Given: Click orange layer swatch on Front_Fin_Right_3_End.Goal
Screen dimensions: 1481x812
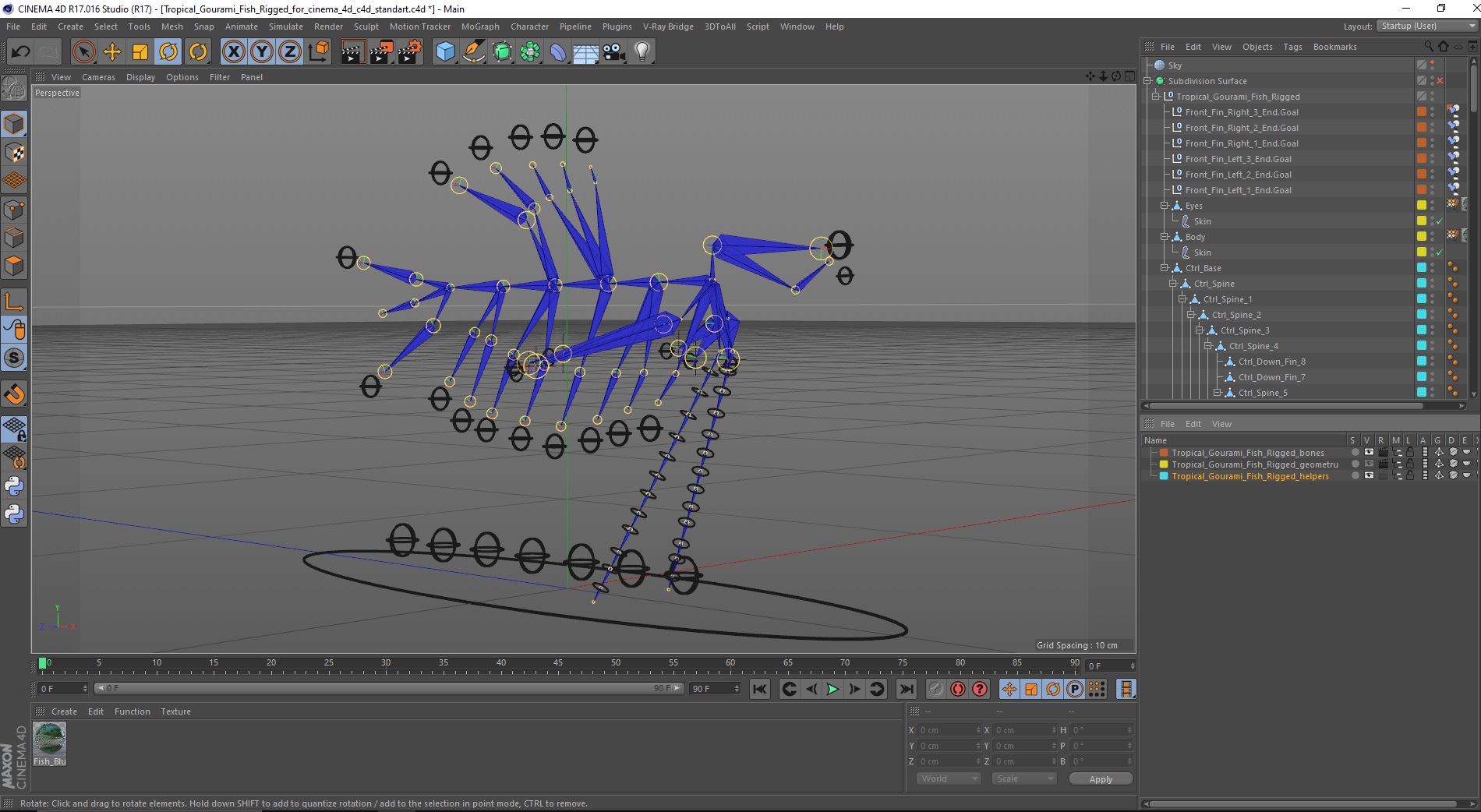Looking at the screenshot, I should point(1421,111).
